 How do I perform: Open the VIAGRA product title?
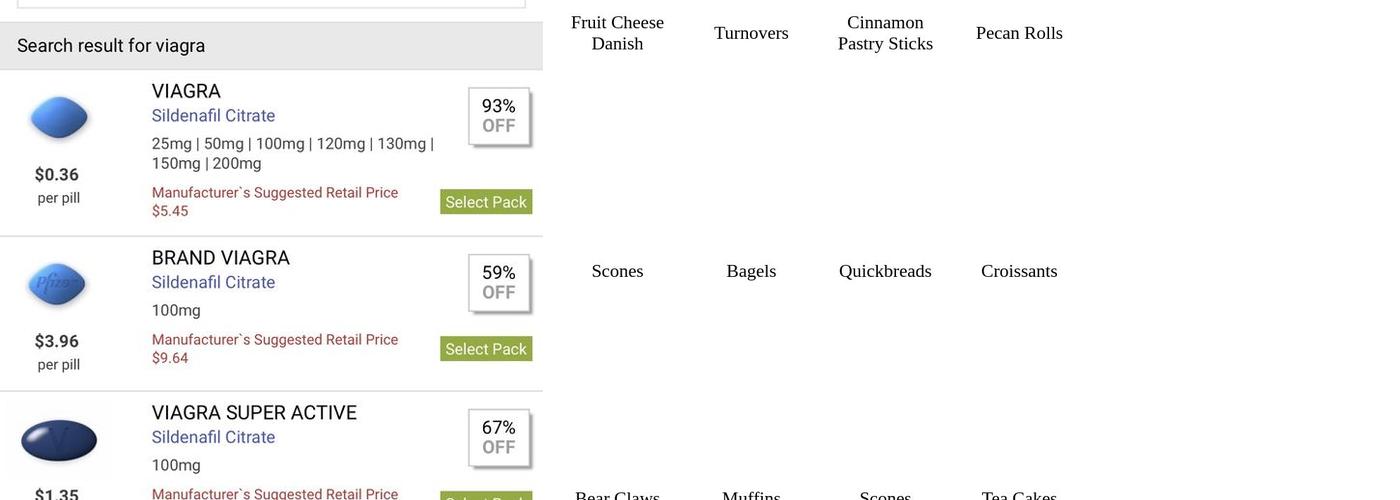point(186,91)
